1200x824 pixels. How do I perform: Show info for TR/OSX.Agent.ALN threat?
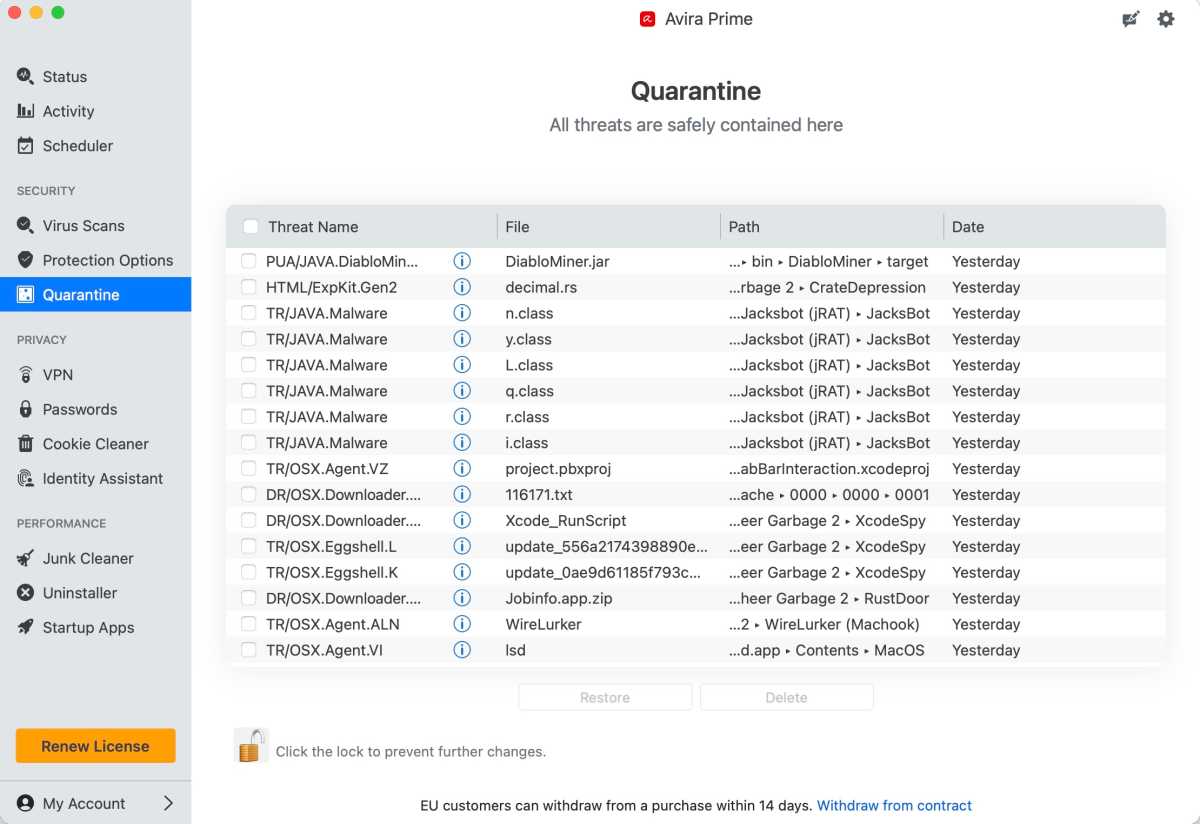(462, 624)
